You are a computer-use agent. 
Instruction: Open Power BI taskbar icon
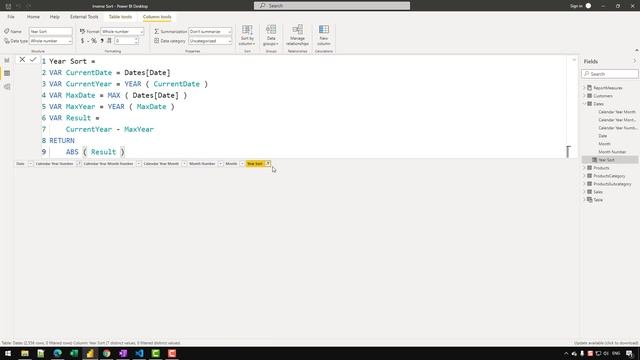click(x=90, y=353)
